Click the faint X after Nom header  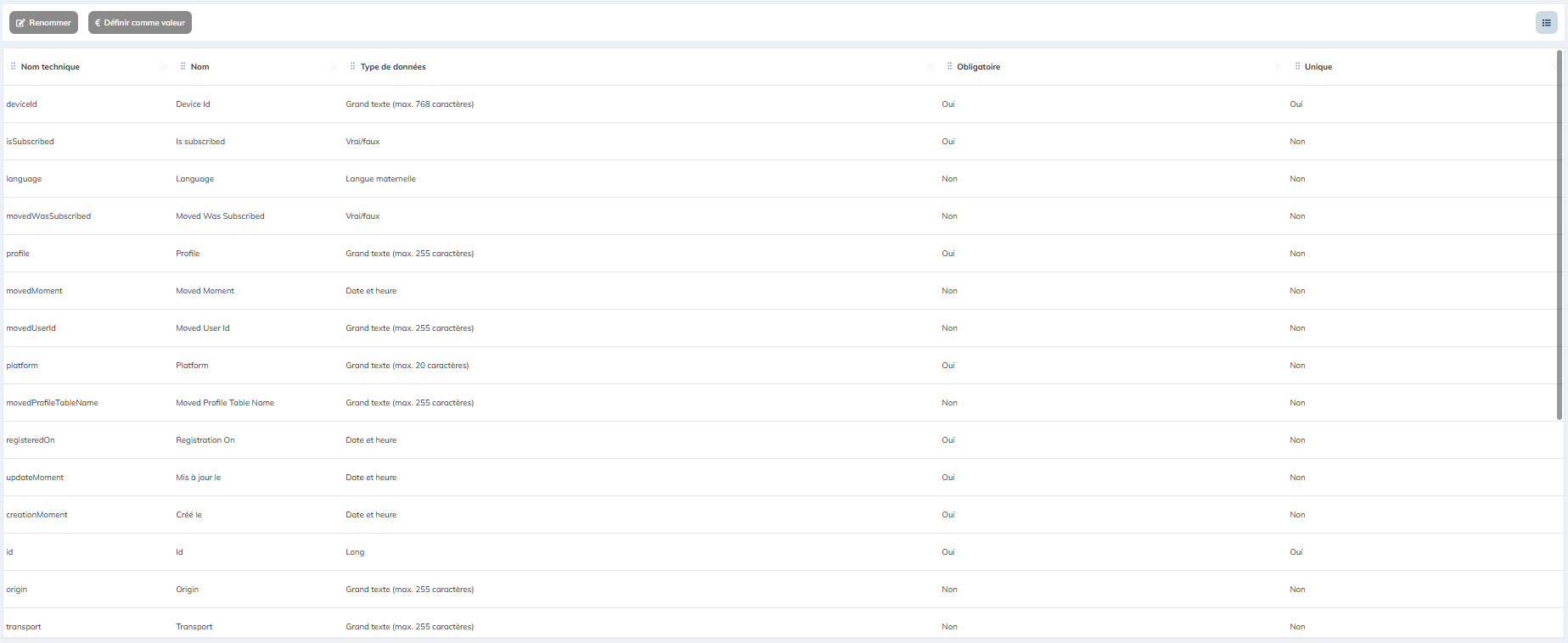pyautogui.click(x=334, y=67)
